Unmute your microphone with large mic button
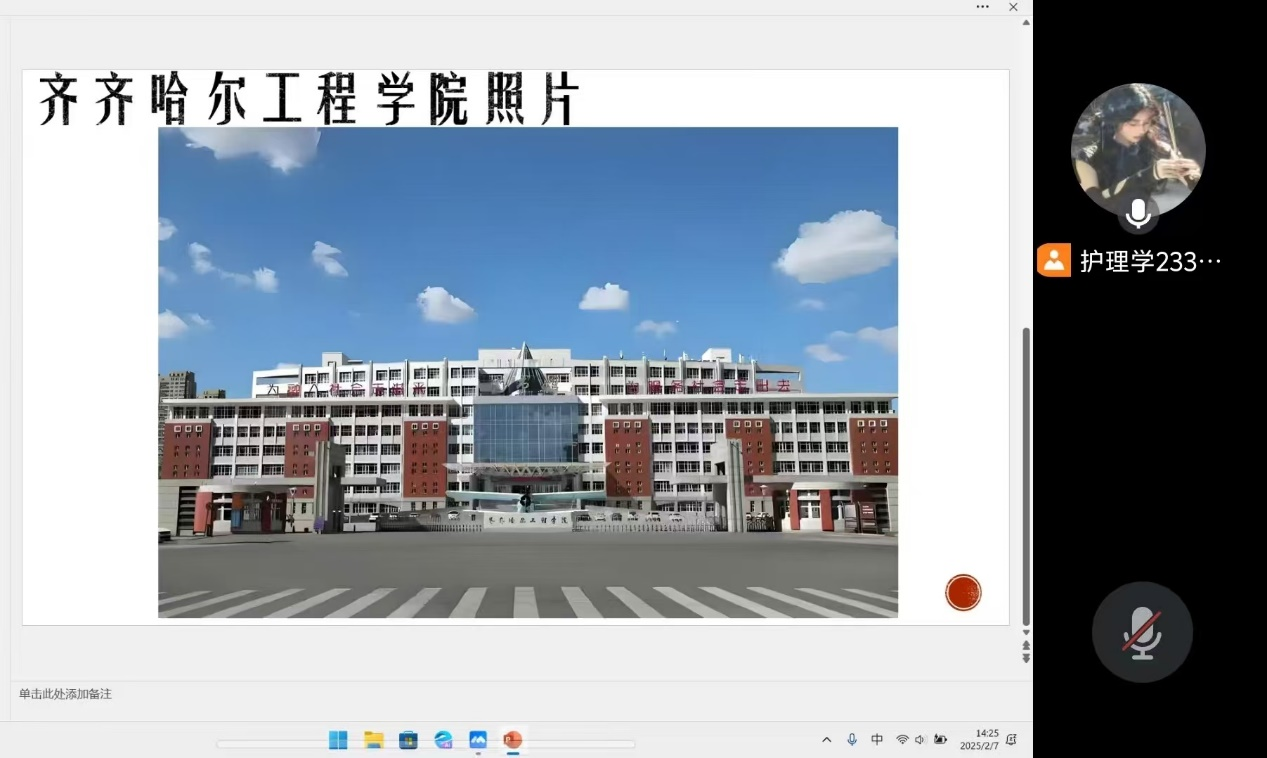The image size is (1267, 758). click(x=1142, y=632)
